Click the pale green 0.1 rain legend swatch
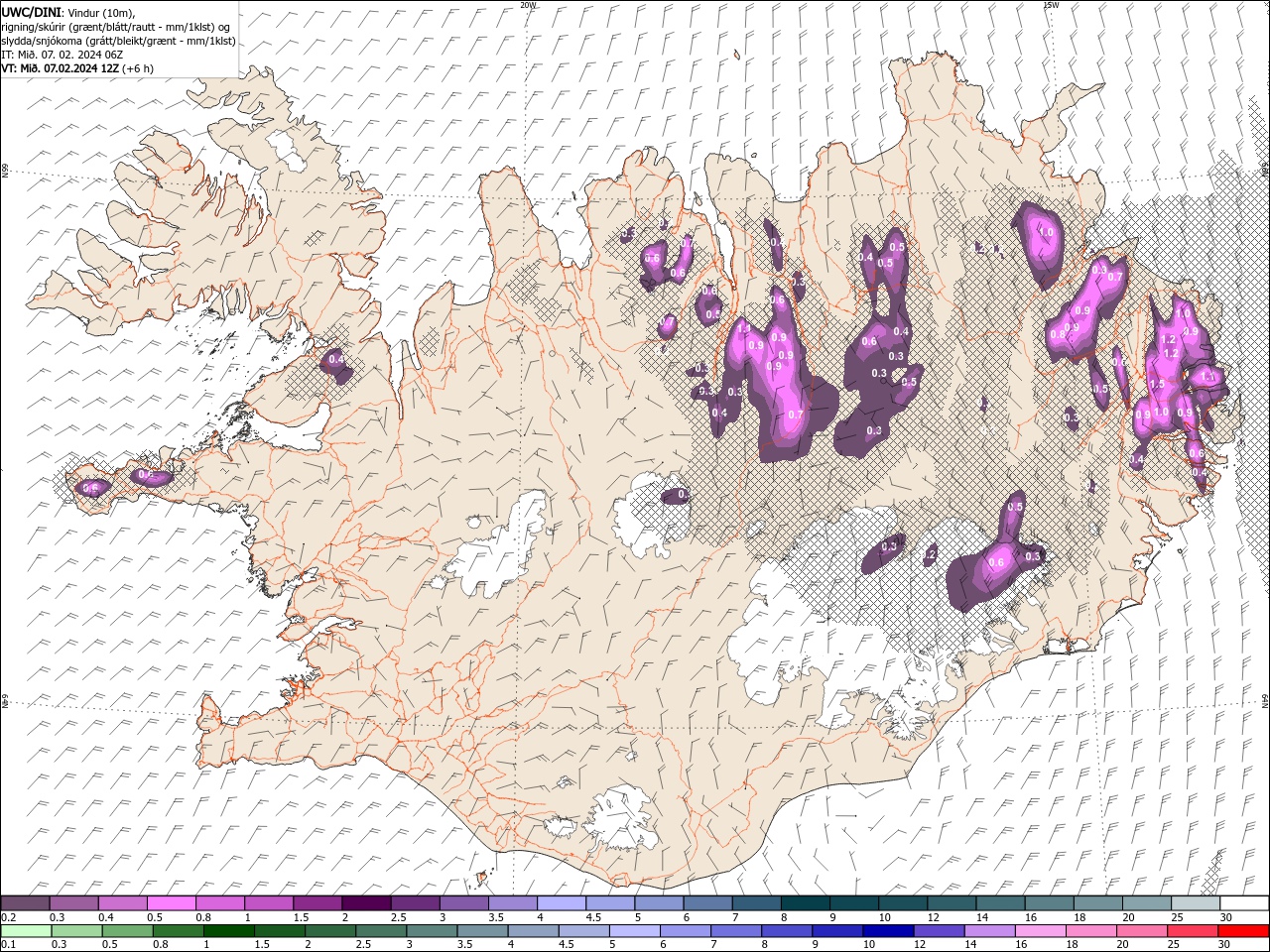Image resolution: width=1270 pixels, height=952 pixels. 26,931
